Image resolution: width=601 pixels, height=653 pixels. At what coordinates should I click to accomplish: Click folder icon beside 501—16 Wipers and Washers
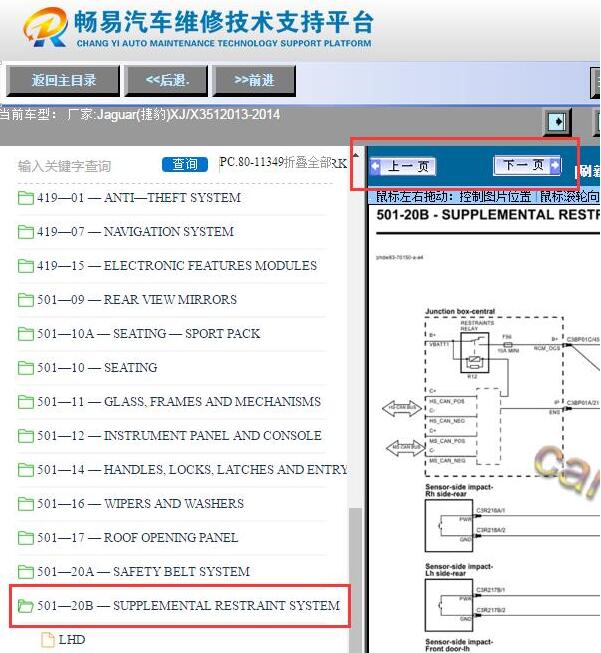coord(26,504)
